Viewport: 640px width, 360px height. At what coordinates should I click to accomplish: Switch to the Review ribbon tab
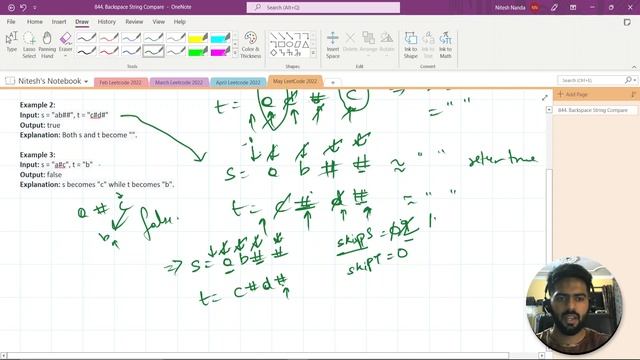(x=134, y=22)
